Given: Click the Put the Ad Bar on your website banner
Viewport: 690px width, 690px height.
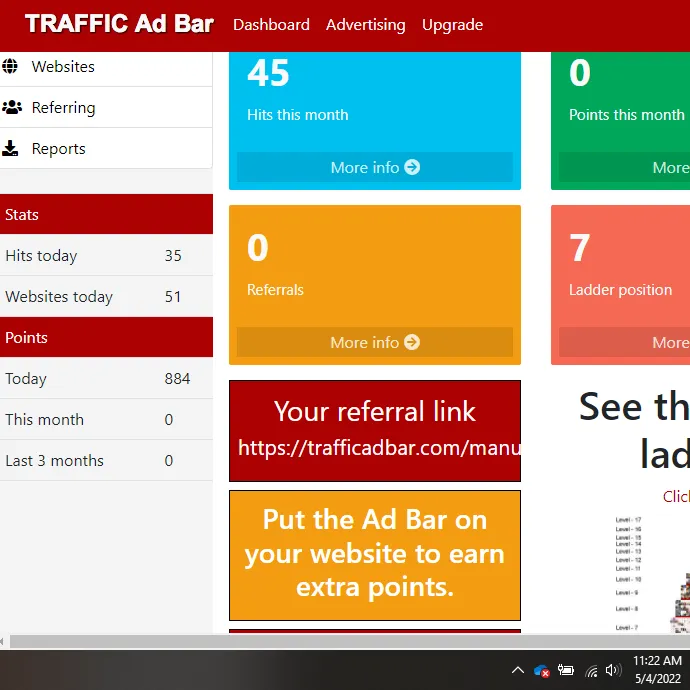Looking at the screenshot, I should pyautogui.click(x=375, y=555).
